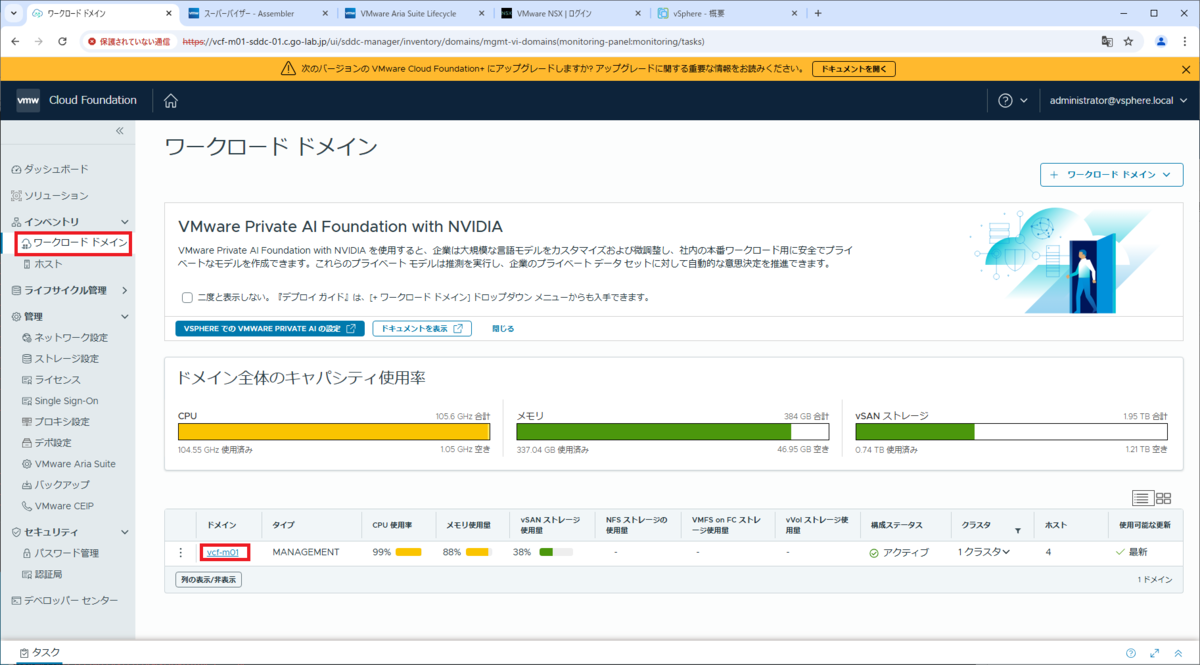Open デベロッパー センター in sidebar

[x=64, y=600]
